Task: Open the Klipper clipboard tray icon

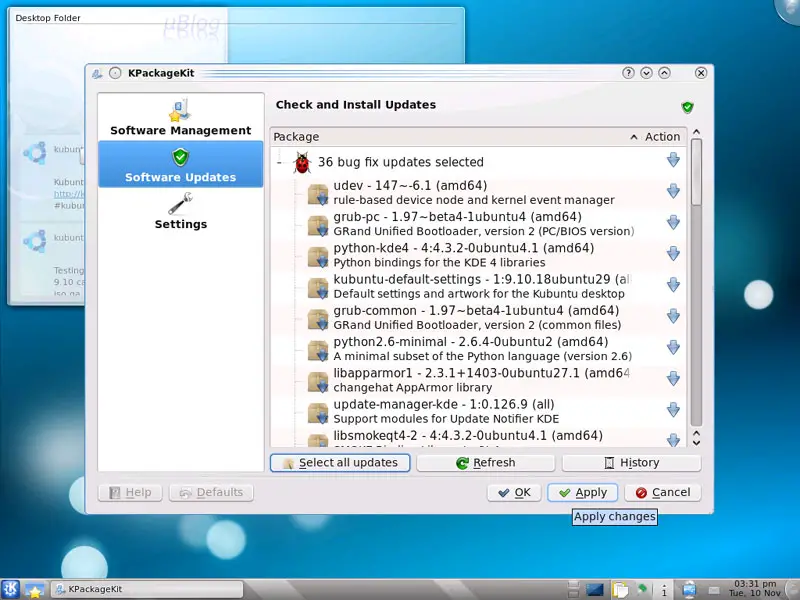Action: point(620,590)
